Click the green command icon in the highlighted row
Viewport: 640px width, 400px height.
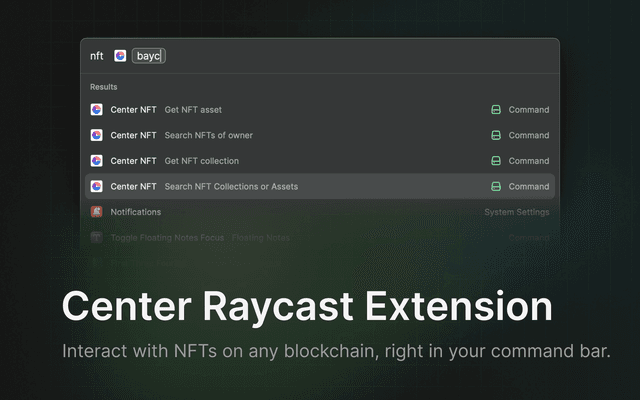pos(495,186)
